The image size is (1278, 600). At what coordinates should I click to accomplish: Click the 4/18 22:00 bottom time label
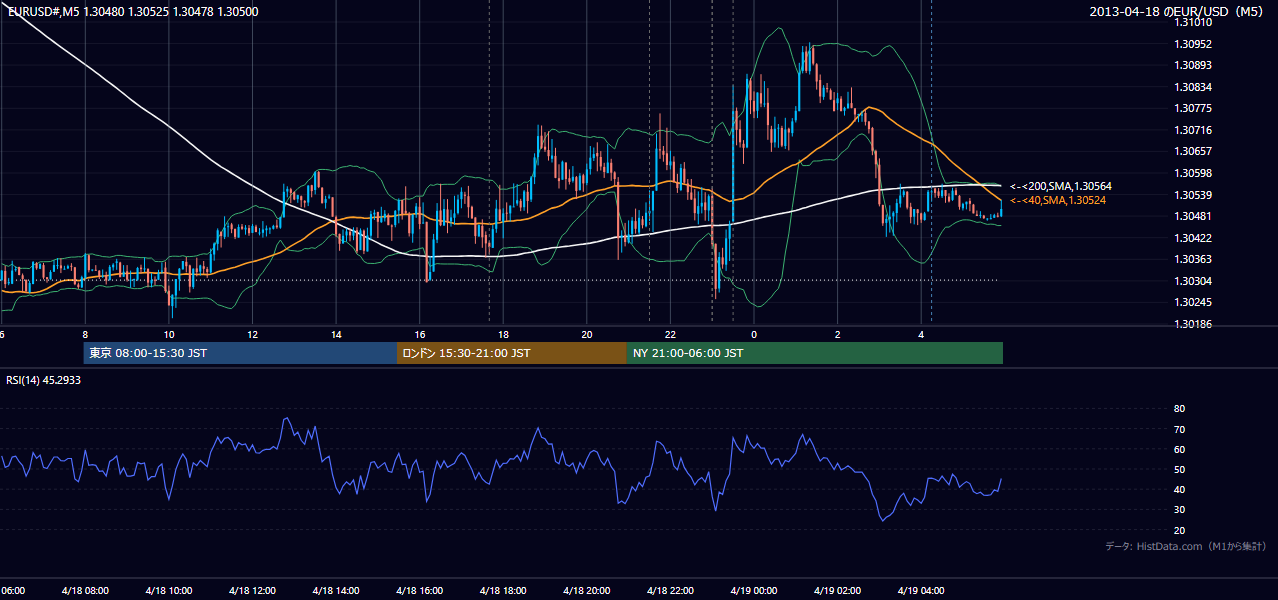pyautogui.click(x=670, y=591)
